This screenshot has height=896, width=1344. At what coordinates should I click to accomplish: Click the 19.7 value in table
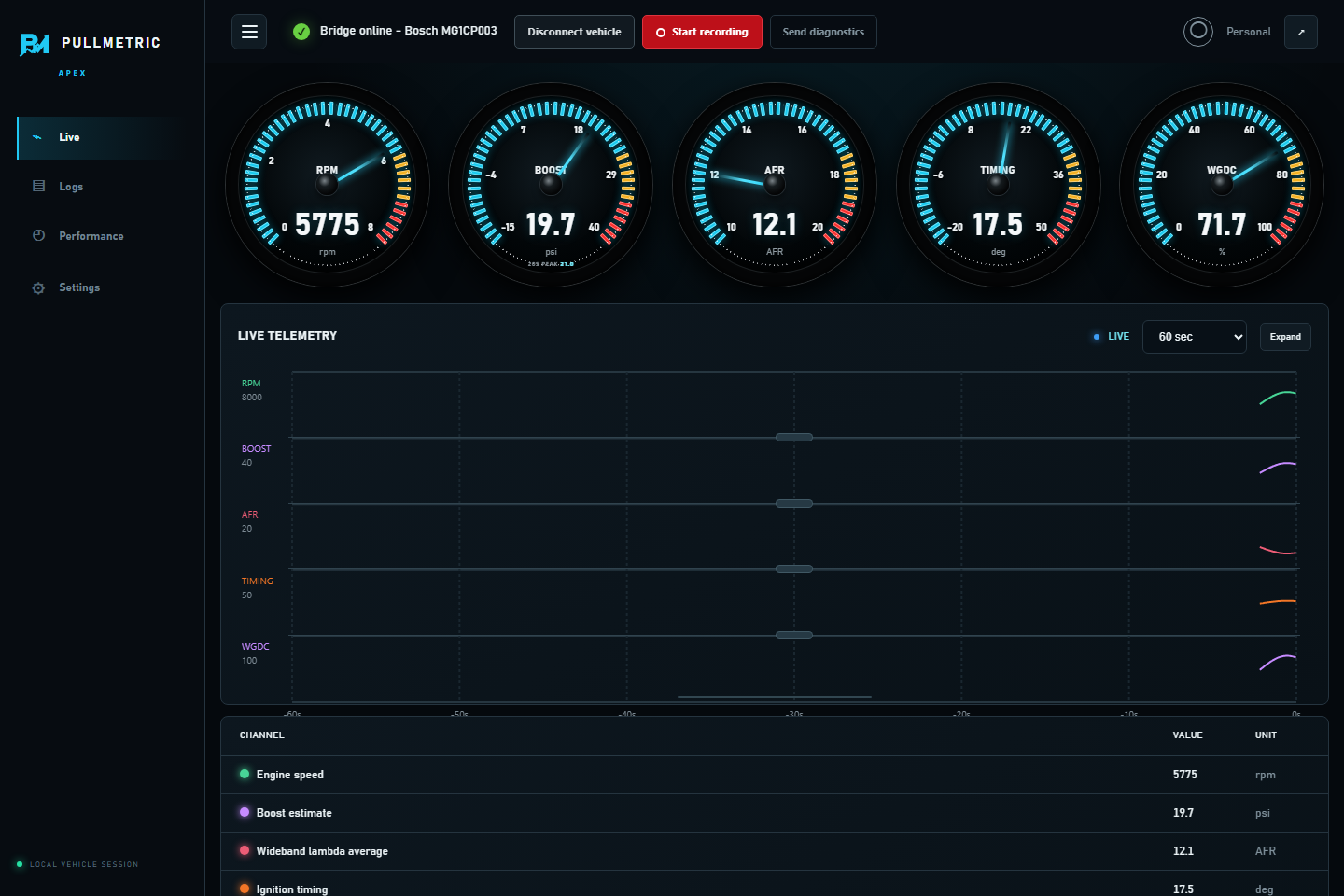pyautogui.click(x=1183, y=813)
